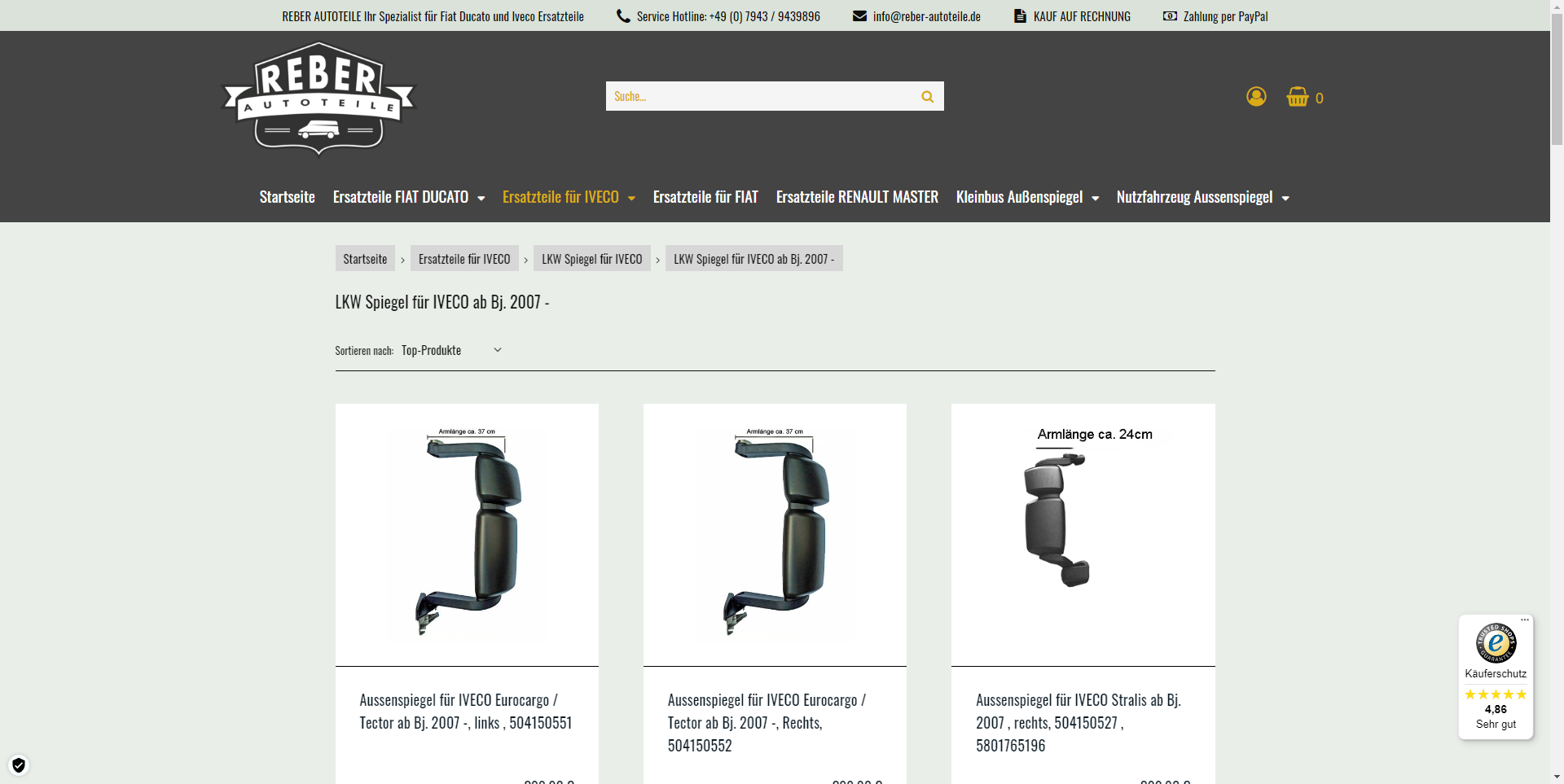Click KAUF AUF RECHNUNG text
Viewport: 1564px width, 784px height.
click(1082, 16)
